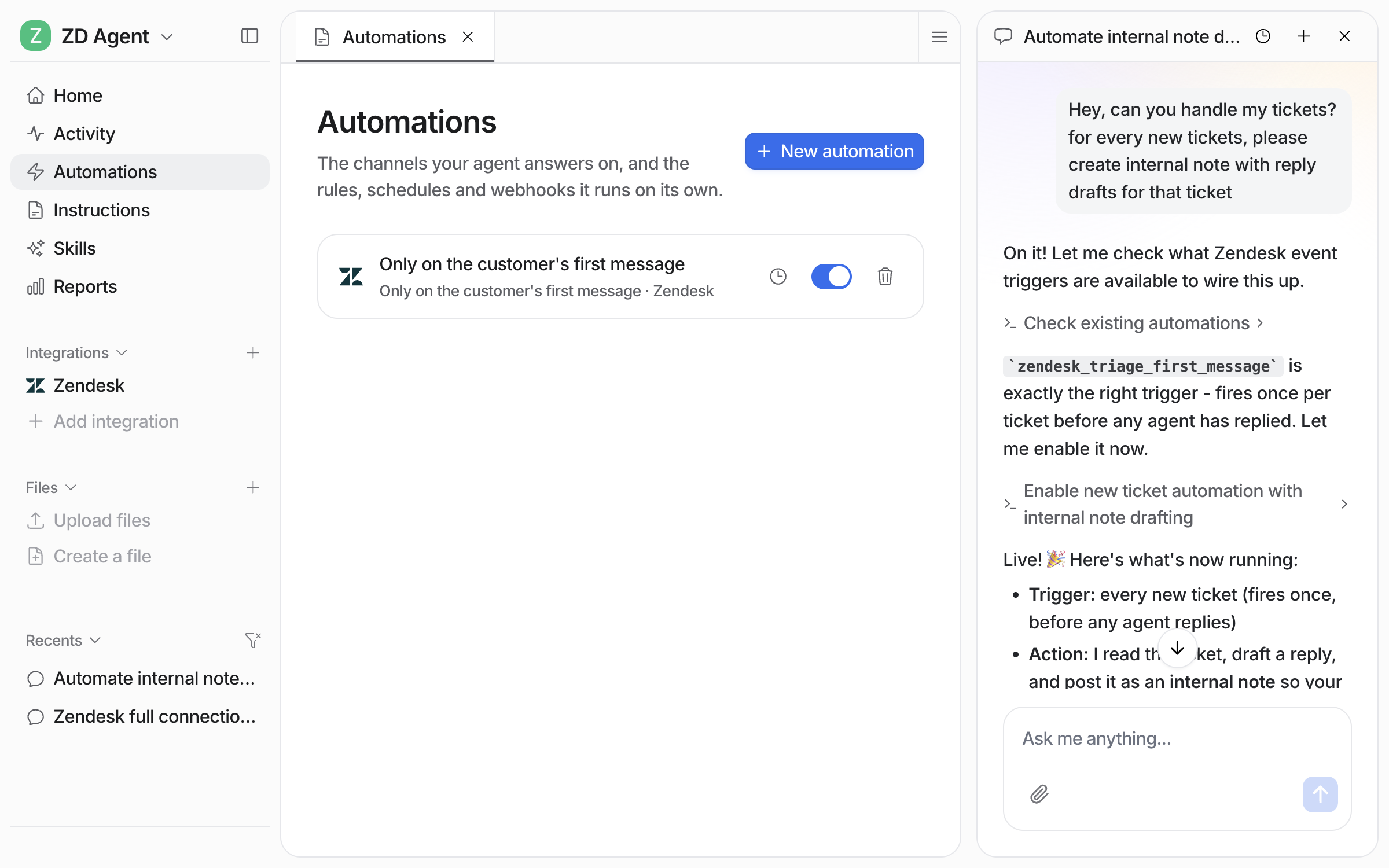Open the hamburger menu in tab bar
Image resolution: width=1389 pixels, height=868 pixels.
click(x=939, y=37)
